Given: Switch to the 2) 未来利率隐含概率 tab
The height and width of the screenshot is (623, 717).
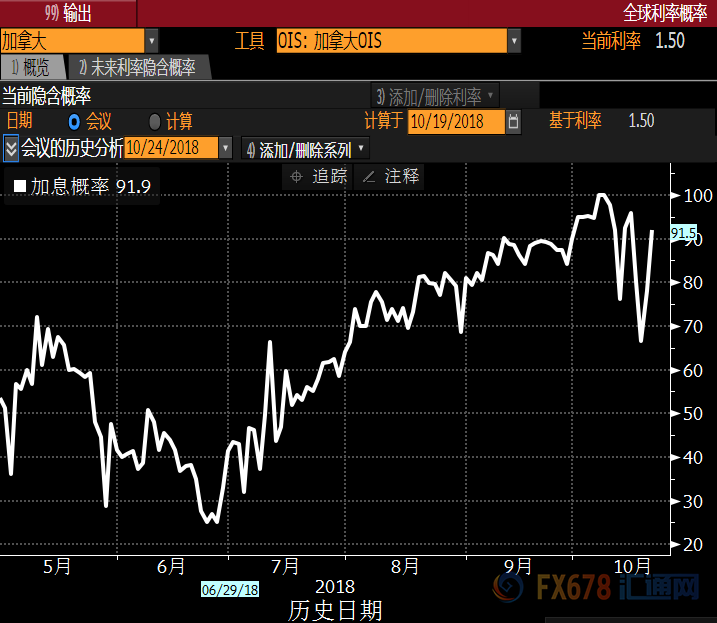Looking at the screenshot, I should pyautogui.click(x=139, y=67).
